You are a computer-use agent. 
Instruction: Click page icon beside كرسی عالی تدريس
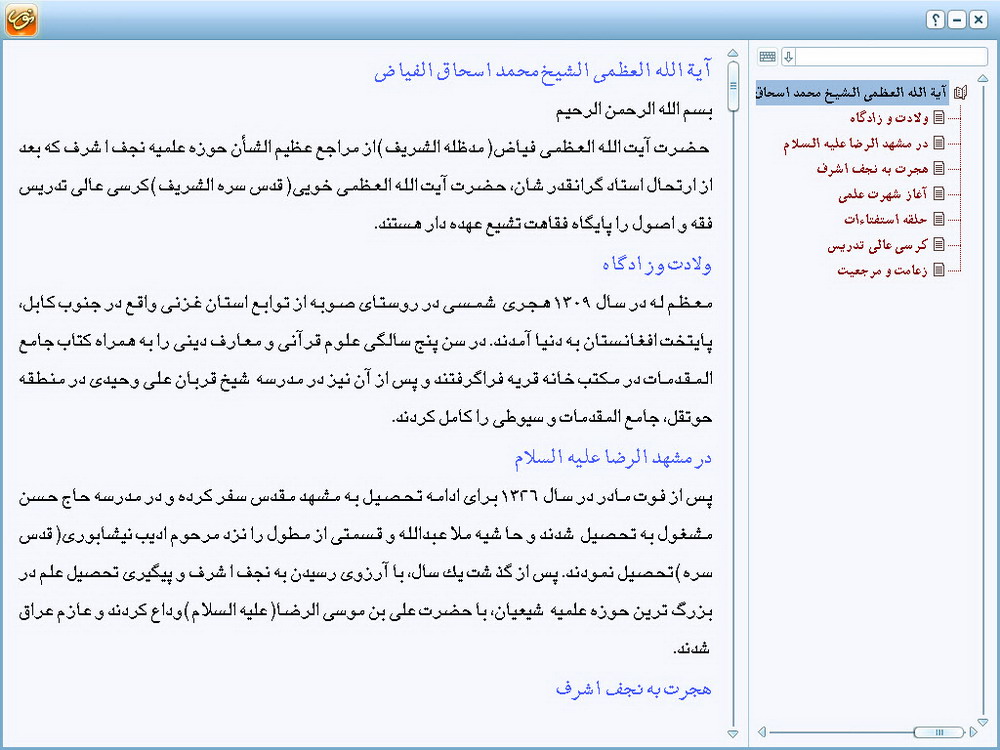[x=939, y=244]
